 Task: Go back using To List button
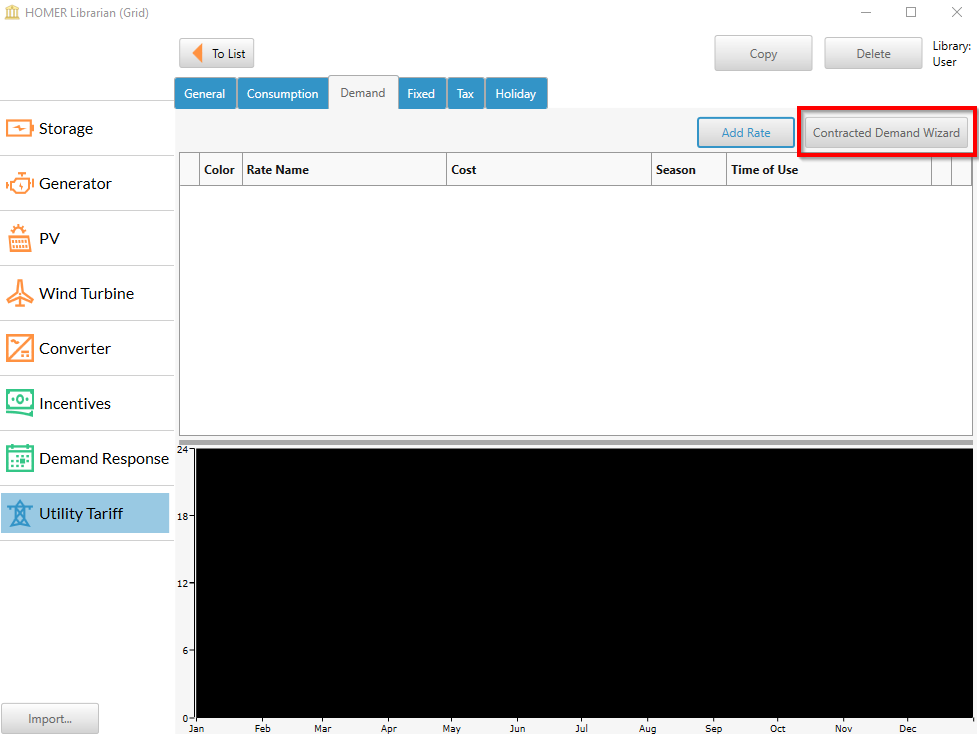point(218,54)
